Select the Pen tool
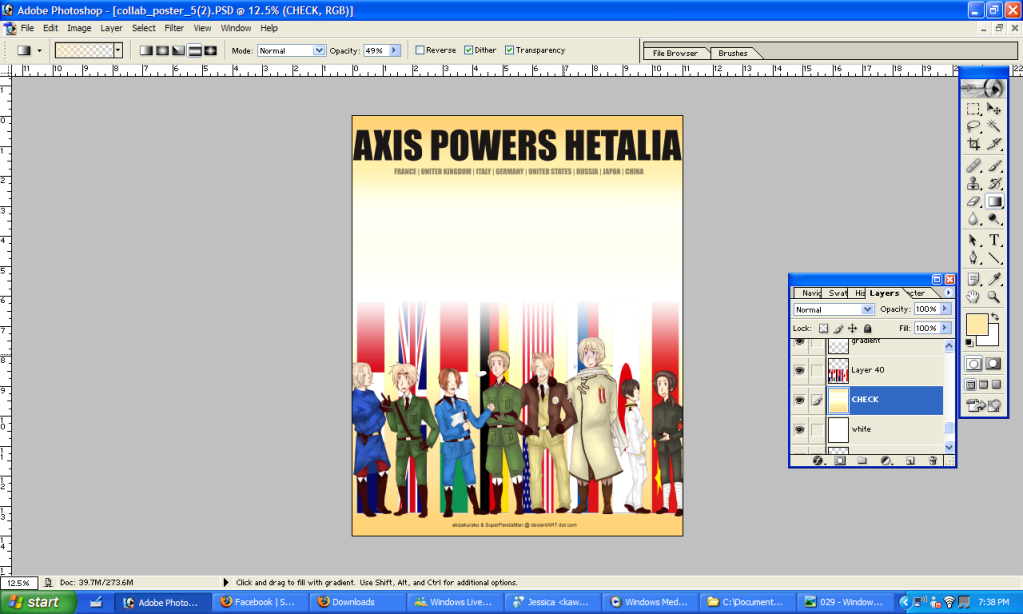This screenshot has width=1023, height=614. [x=973, y=258]
